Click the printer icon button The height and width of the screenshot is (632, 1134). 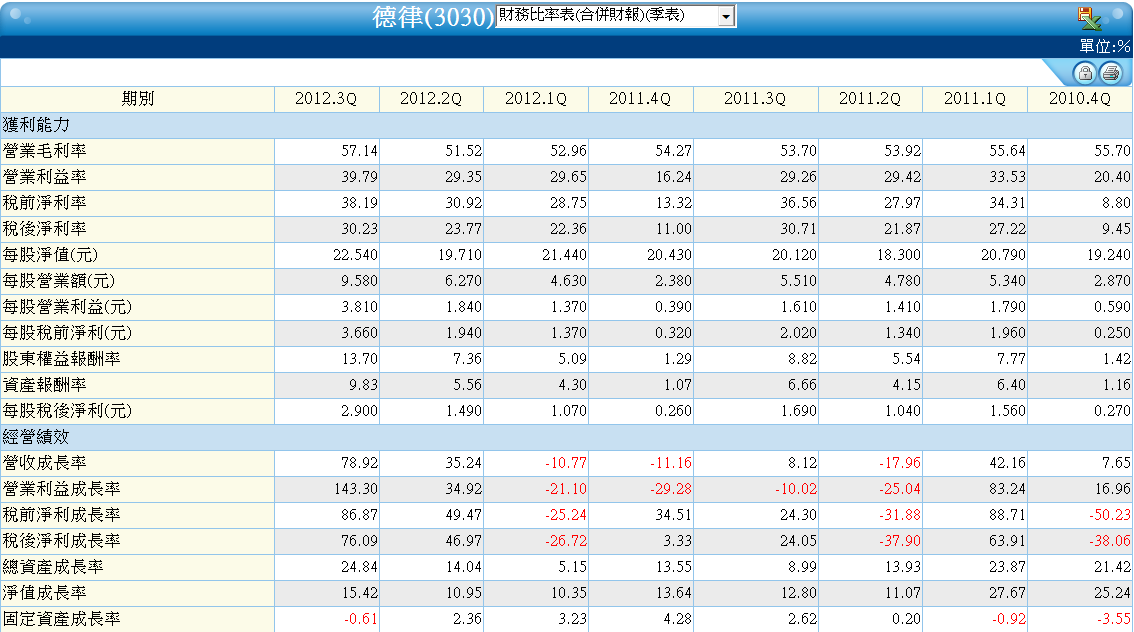[x=1111, y=73]
